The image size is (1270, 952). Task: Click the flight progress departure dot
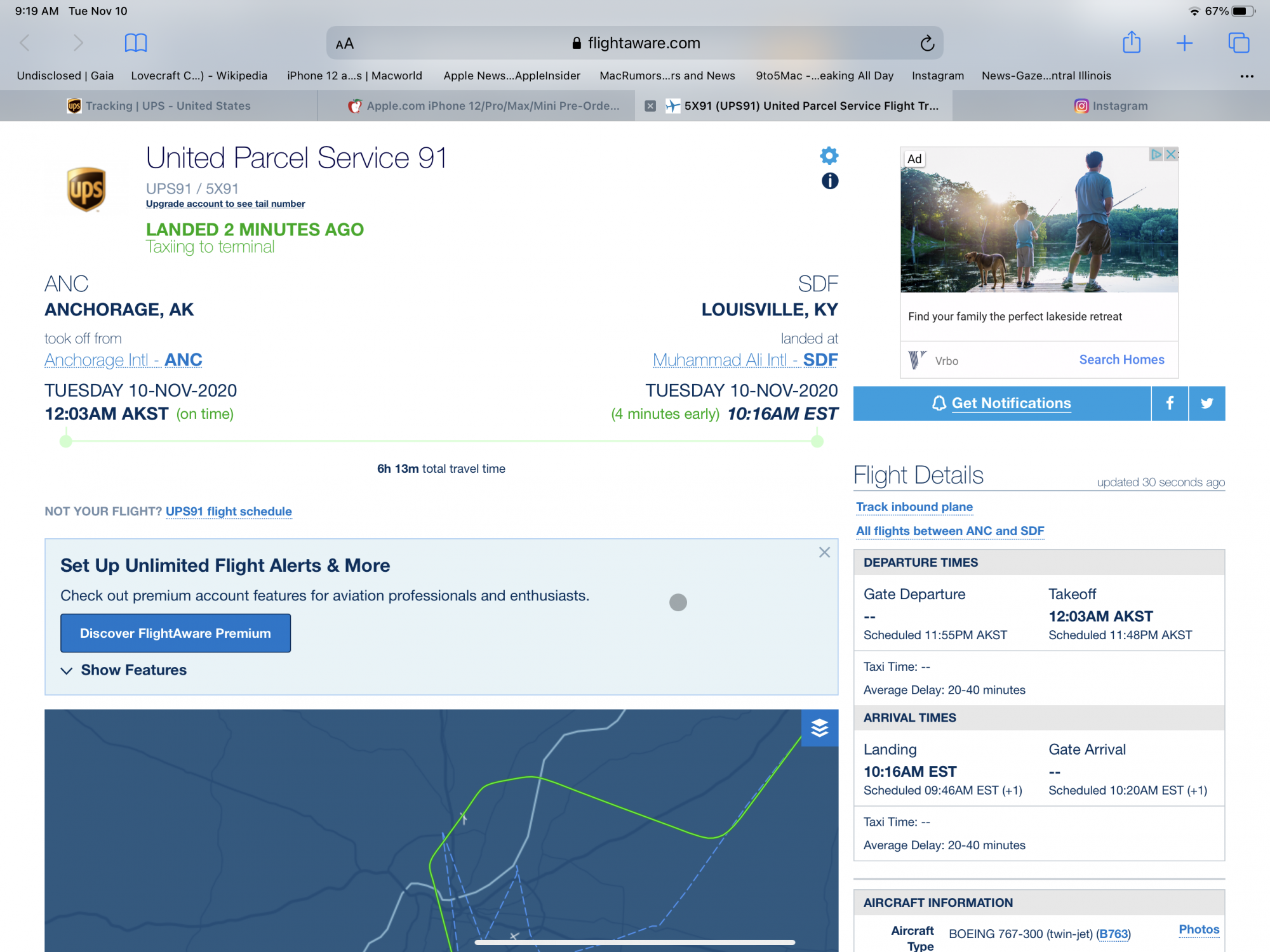pos(65,441)
